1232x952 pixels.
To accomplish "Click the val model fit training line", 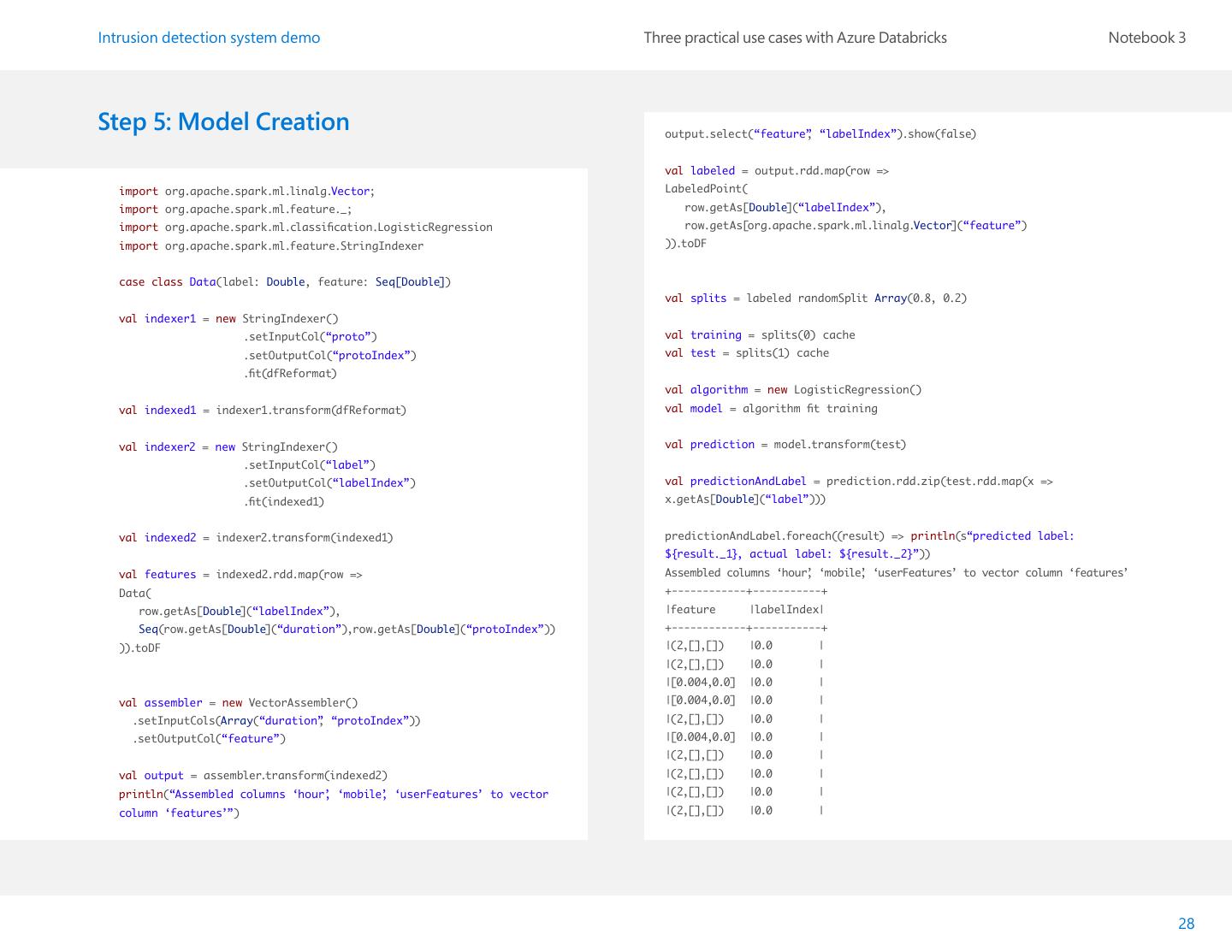I will pos(771,409).
